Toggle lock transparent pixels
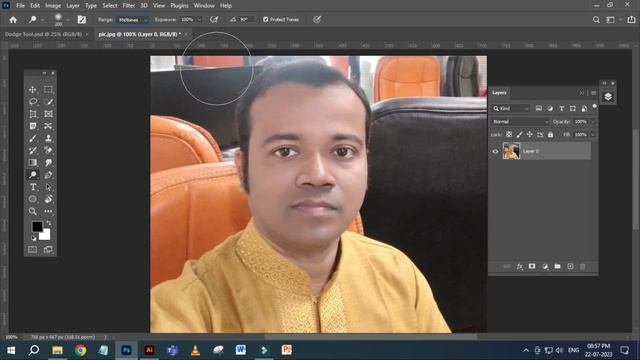Screen dimensions: 640x360 (x=509, y=134)
